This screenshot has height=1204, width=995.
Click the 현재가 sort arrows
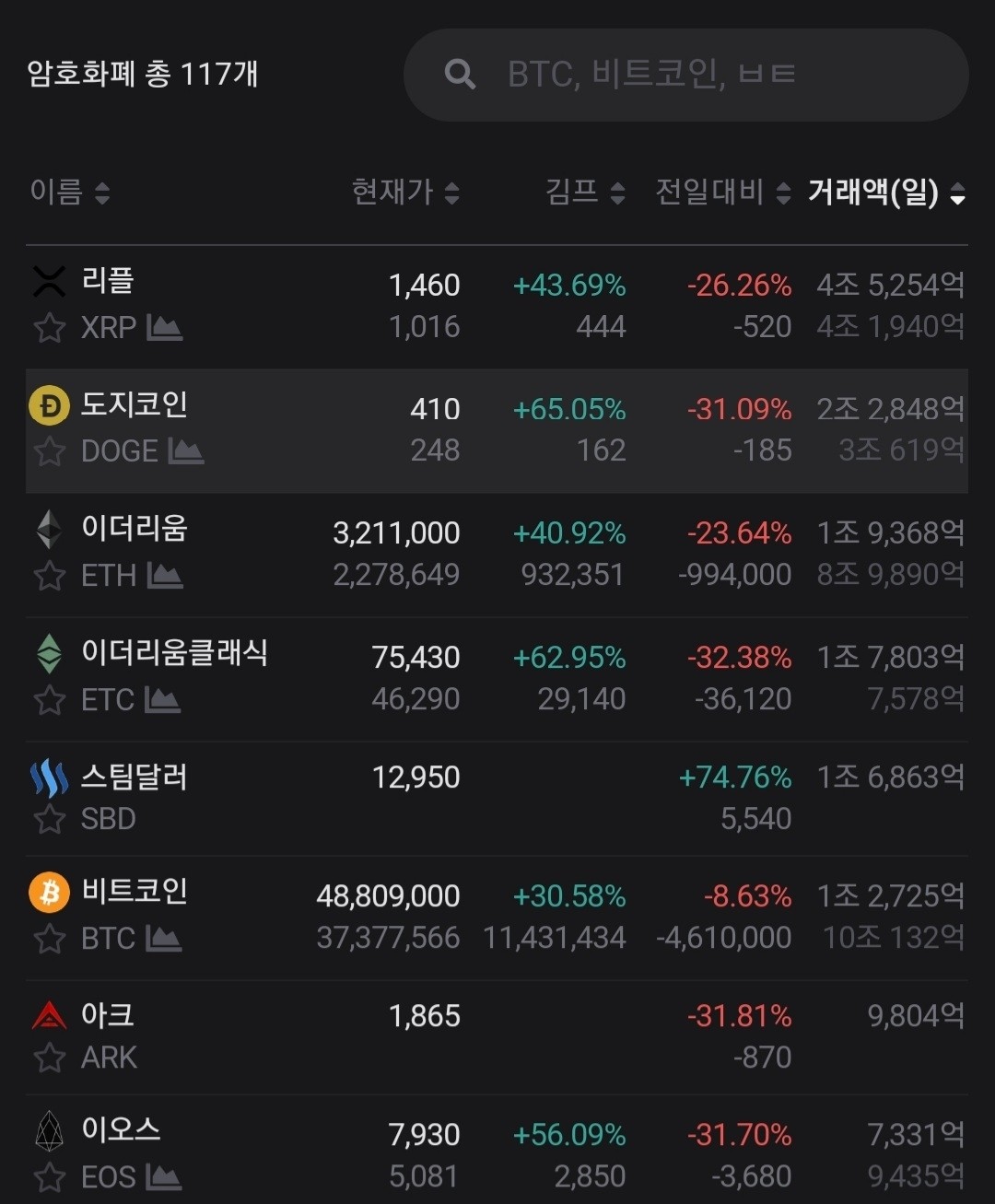(x=451, y=193)
